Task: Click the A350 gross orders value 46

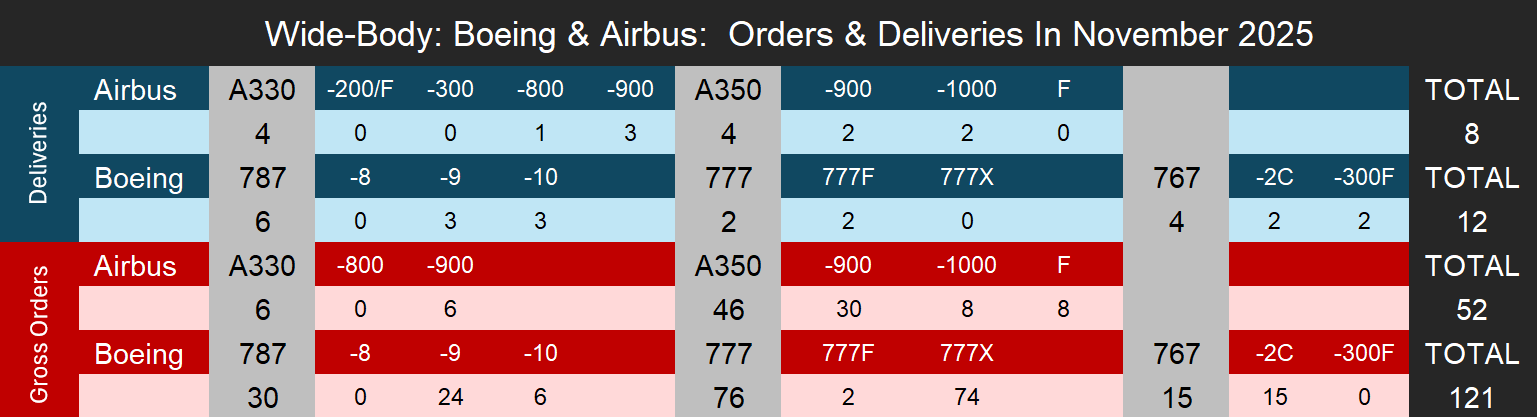Action: click(x=728, y=310)
